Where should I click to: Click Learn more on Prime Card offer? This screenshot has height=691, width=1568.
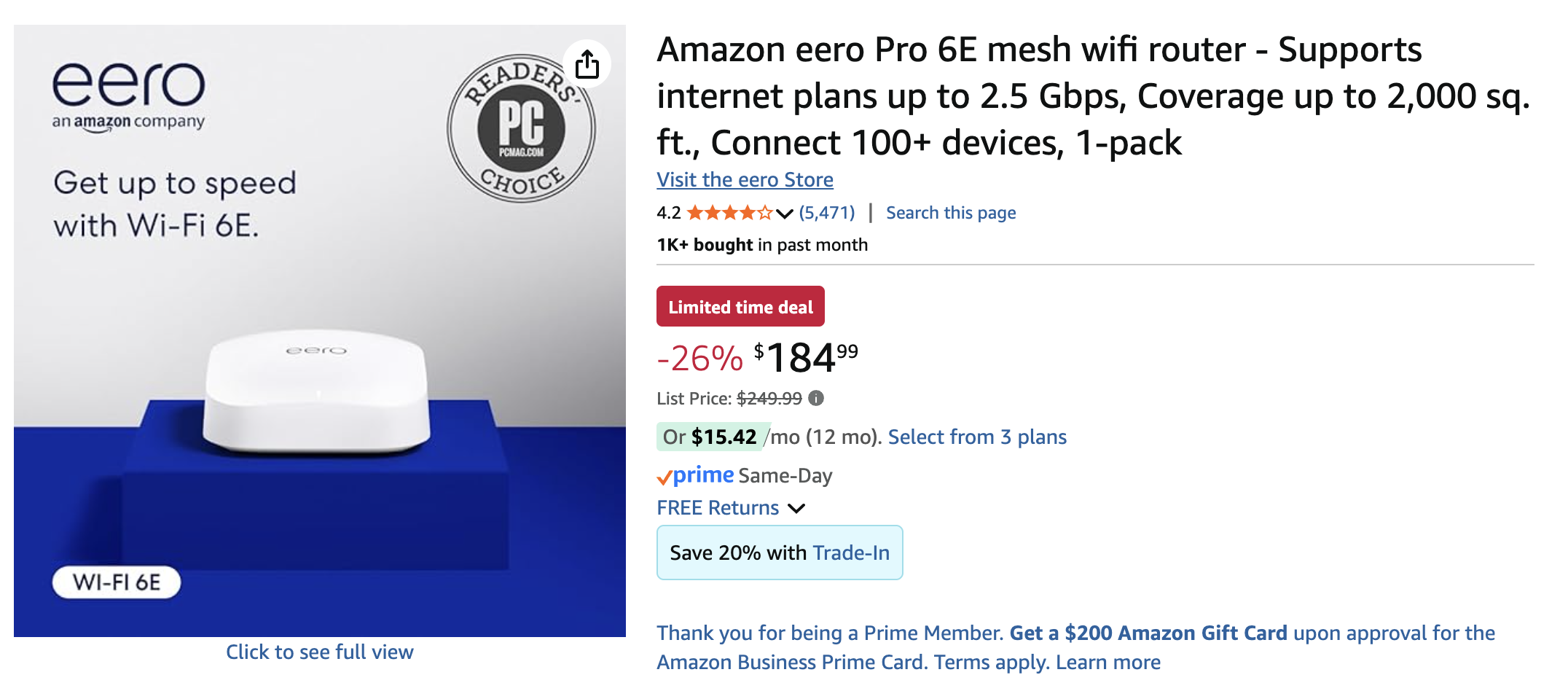click(x=1108, y=662)
